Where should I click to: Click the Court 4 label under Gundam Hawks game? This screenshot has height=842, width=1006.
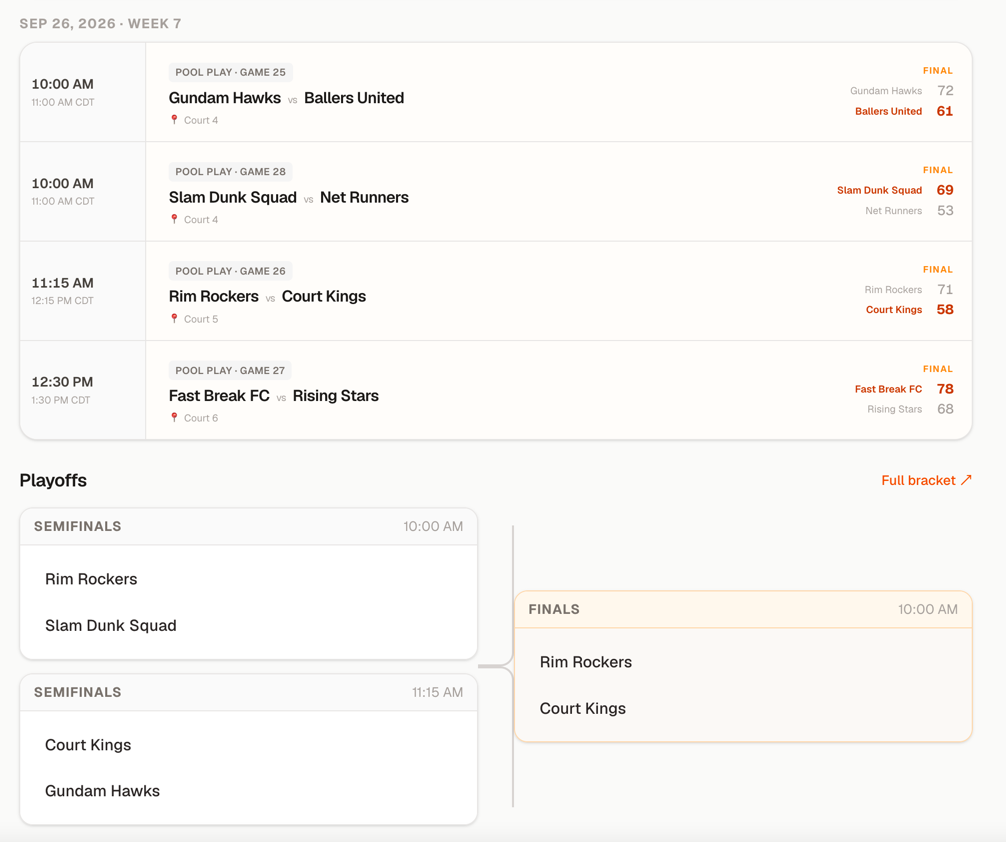201,120
